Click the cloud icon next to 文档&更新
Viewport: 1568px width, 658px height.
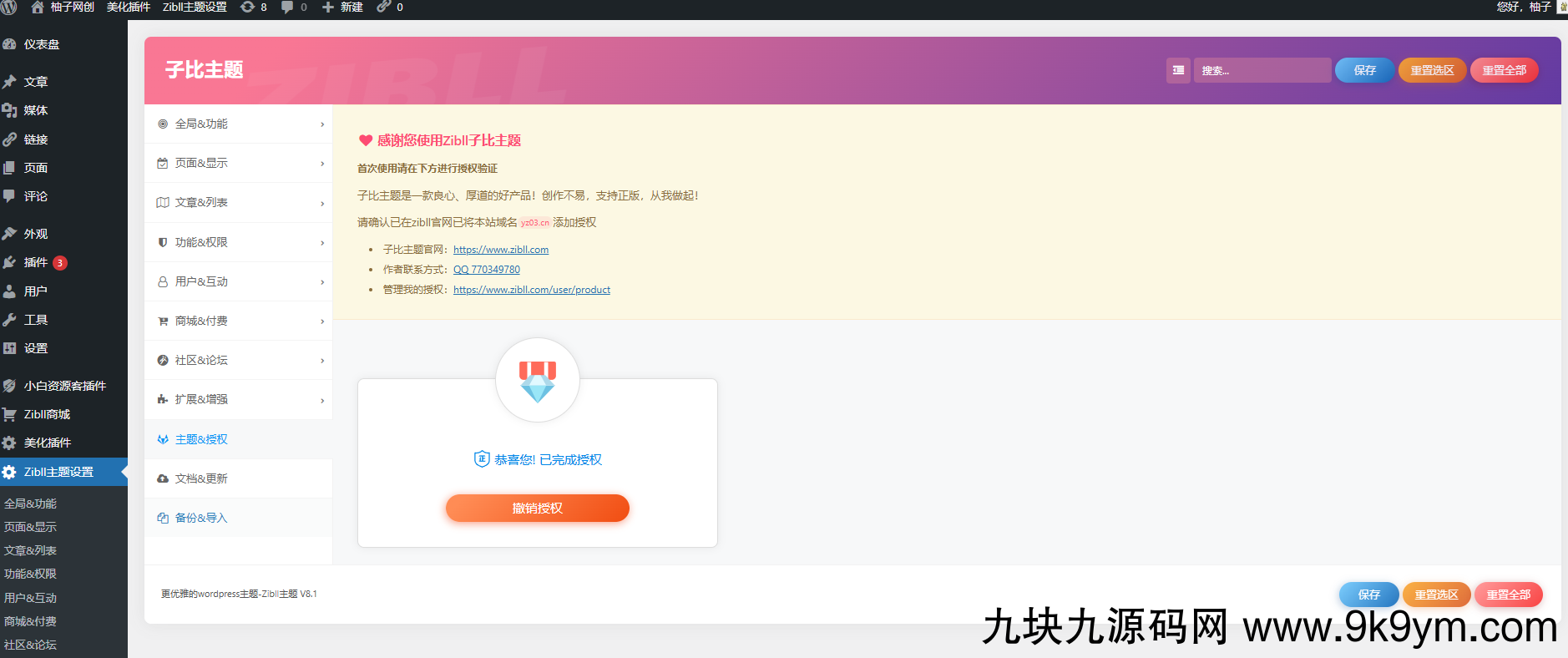[x=163, y=478]
